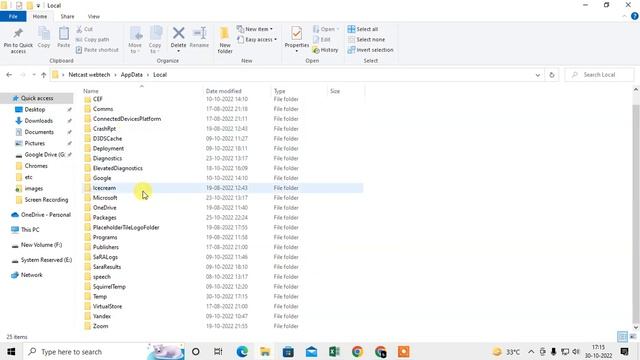Expand address bar history dropdown

538,75
